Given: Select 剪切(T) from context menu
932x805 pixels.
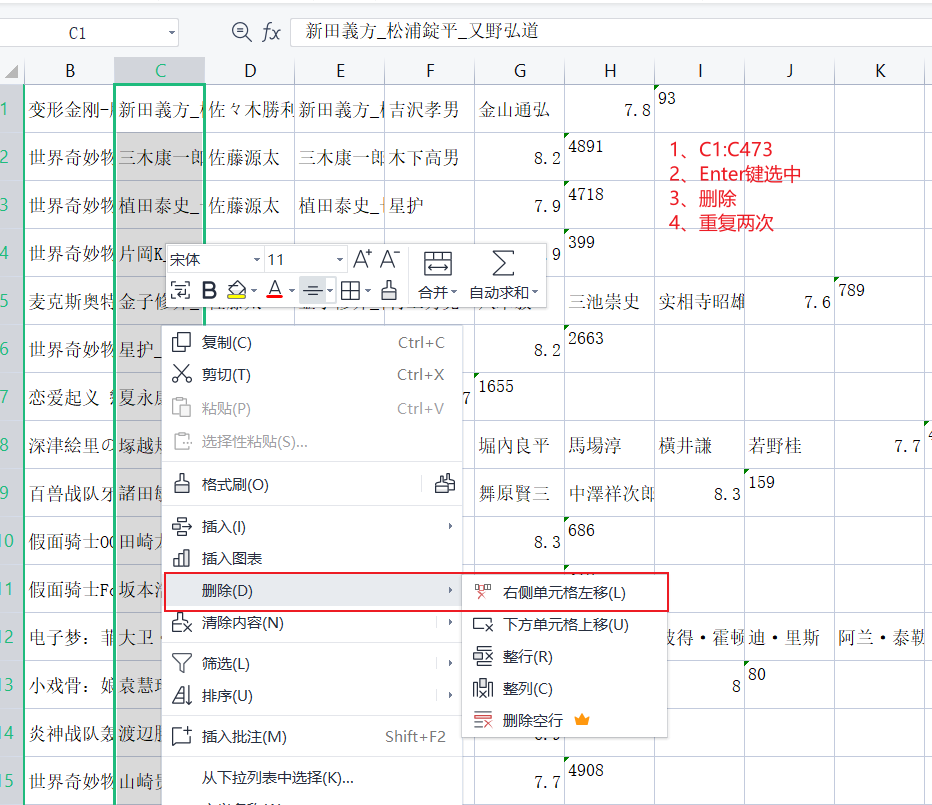Looking at the screenshot, I should [312, 375].
